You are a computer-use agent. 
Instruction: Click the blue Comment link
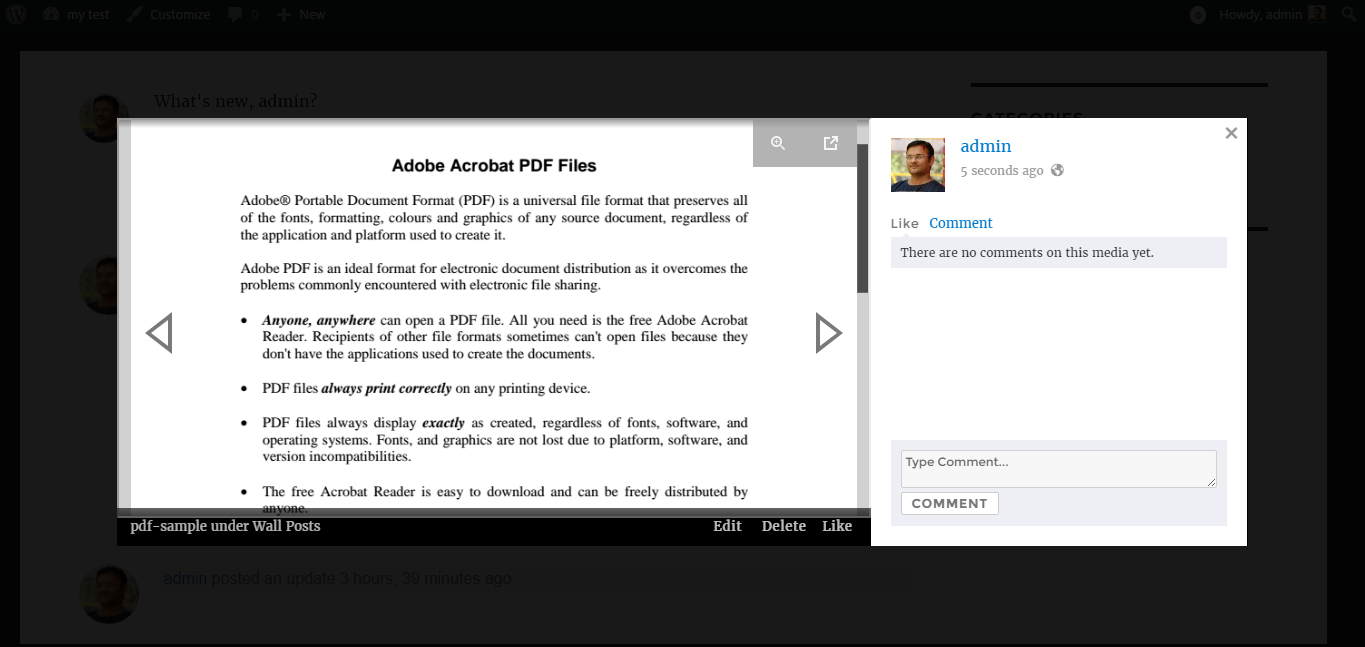pyautogui.click(x=960, y=223)
